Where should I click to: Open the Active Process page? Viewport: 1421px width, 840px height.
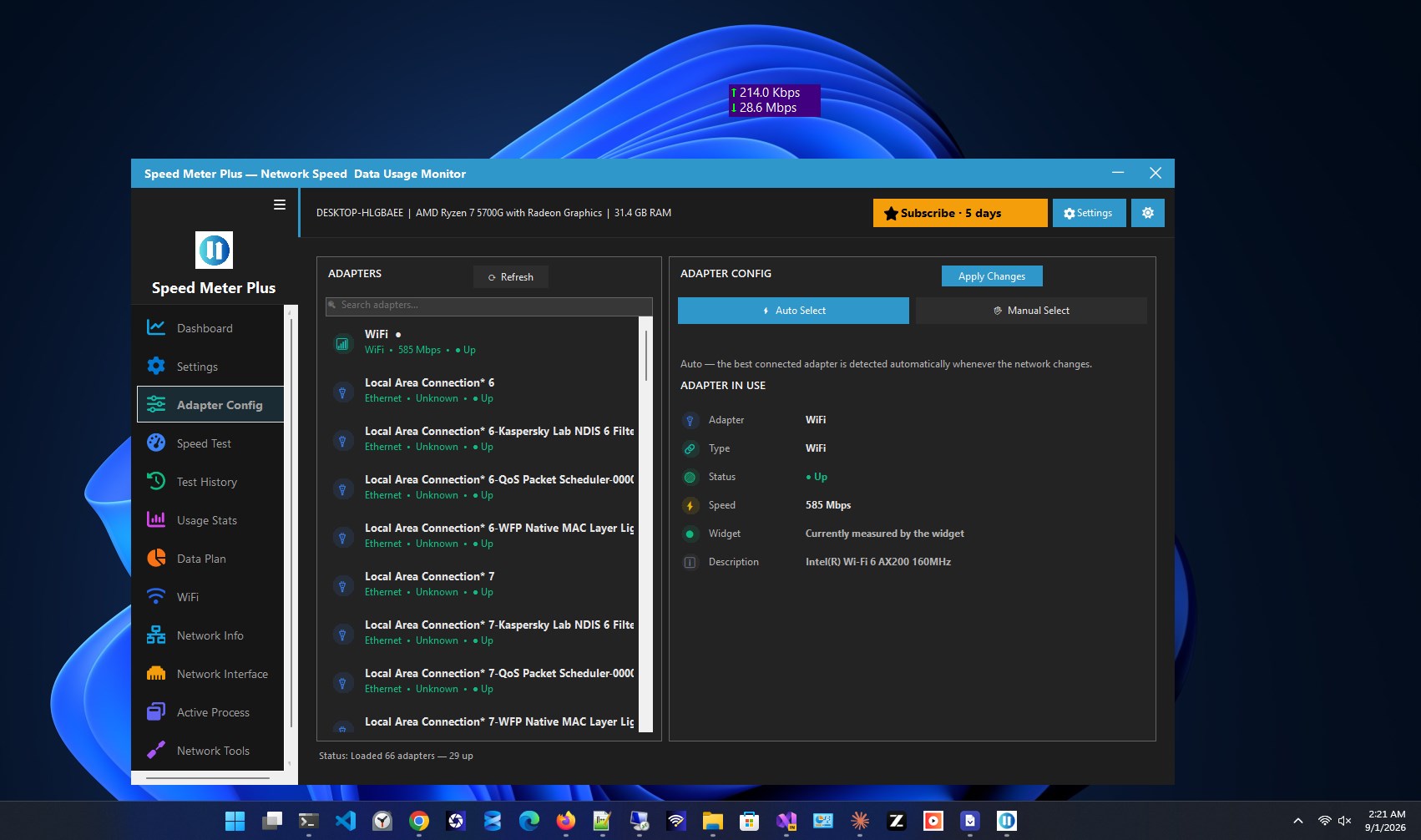(x=210, y=712)
